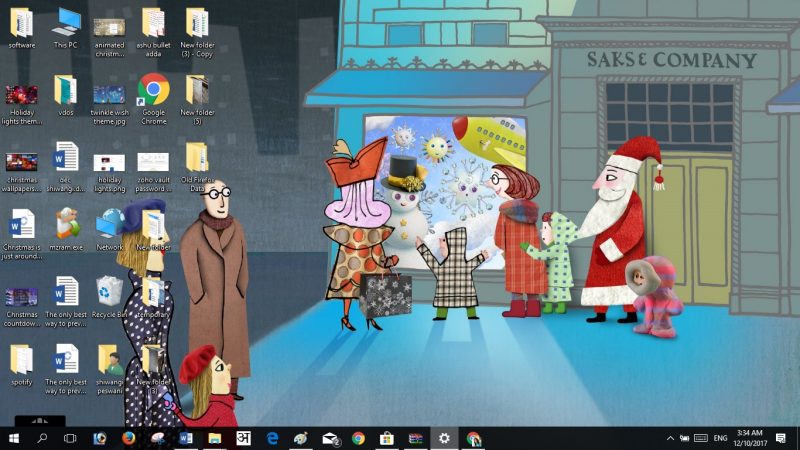Open the Windows Start menu
Image resolution: width=800 pixels, height=450 pixels.
(x=14, y=438)
